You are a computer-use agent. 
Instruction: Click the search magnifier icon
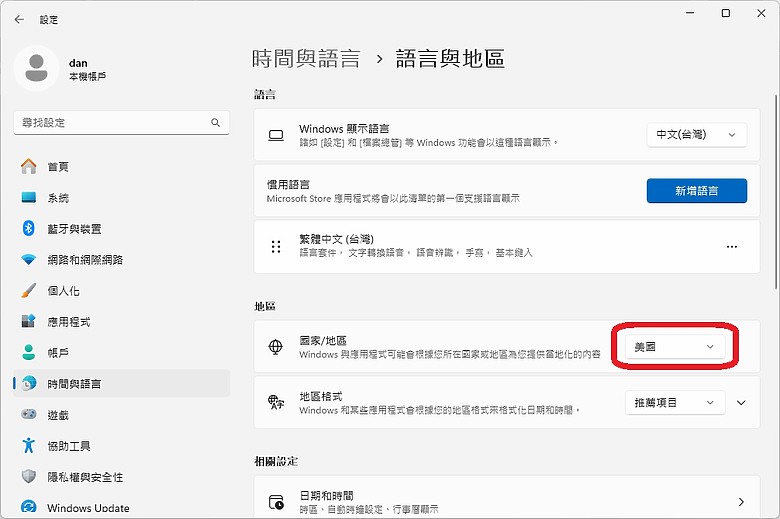coord(215,122)
